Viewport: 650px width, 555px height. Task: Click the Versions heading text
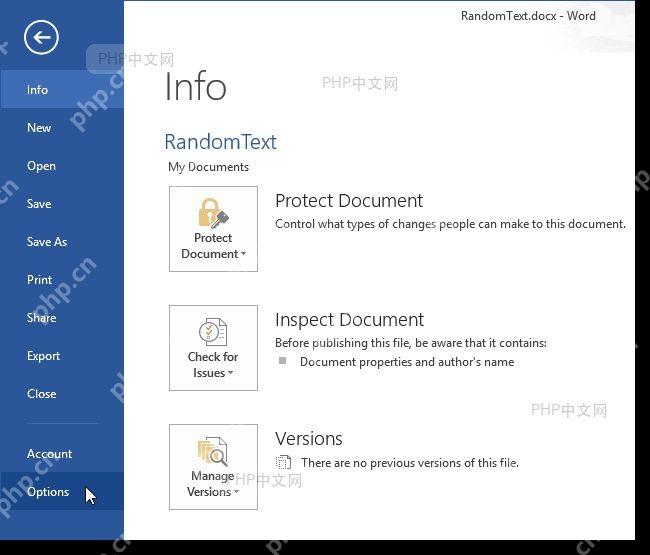pos(309,439)
